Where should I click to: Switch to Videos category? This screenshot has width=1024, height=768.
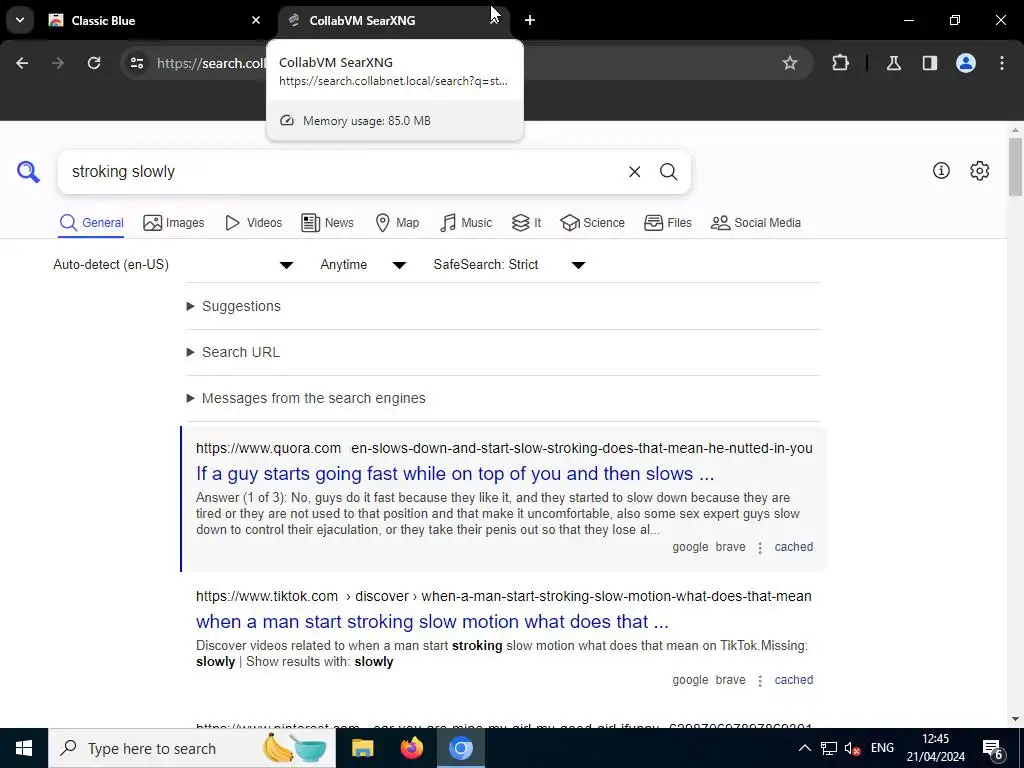coord(253,223)
